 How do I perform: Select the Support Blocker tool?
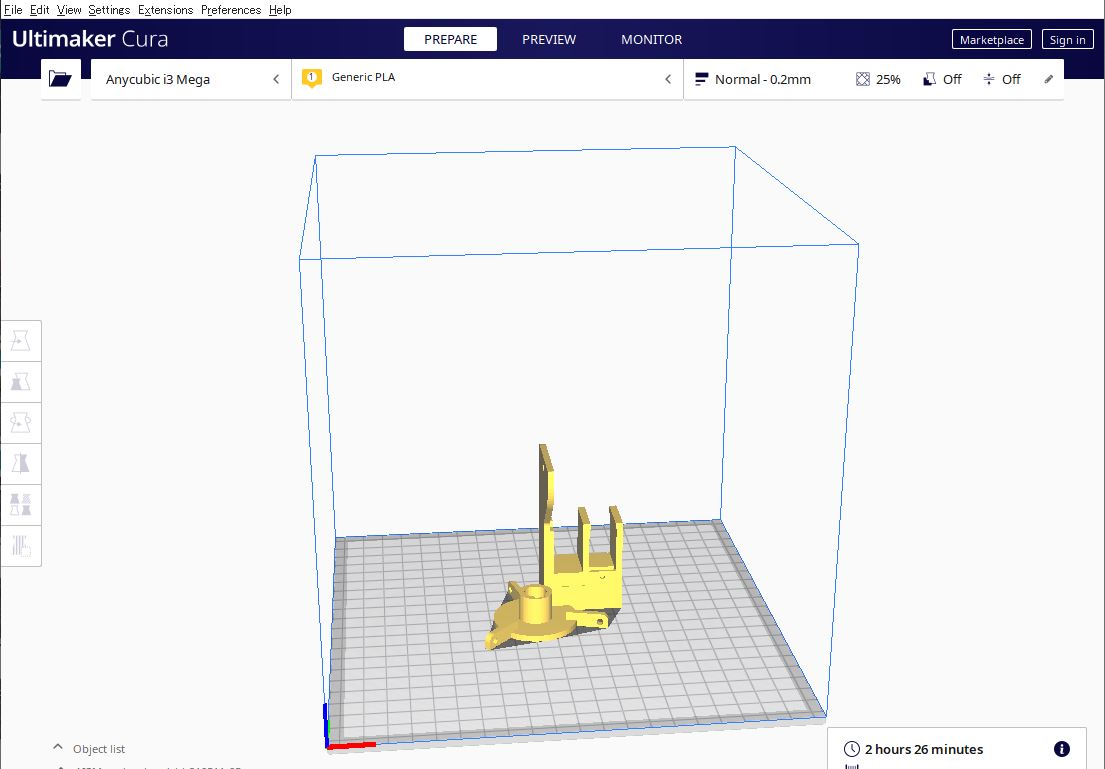pos(21,545)
